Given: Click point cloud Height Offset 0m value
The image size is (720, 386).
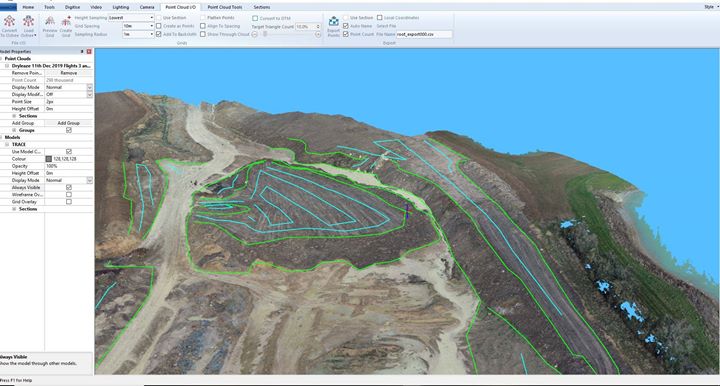Looking at the screenshot, I should pyautogui.click(x=69, y=109).
